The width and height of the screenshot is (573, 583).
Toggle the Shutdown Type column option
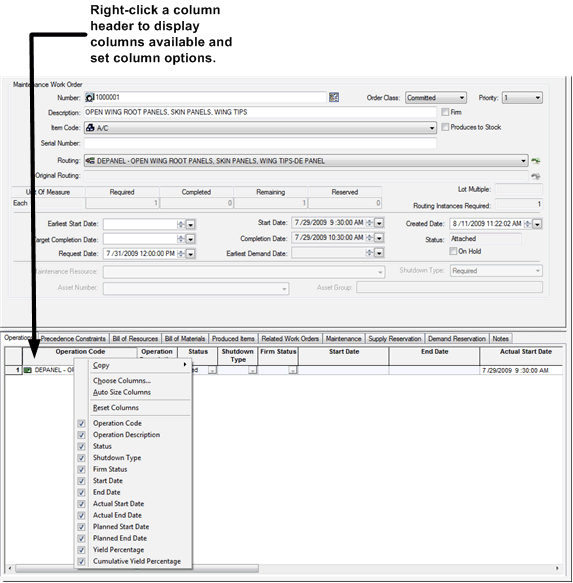tap(81, 458)
